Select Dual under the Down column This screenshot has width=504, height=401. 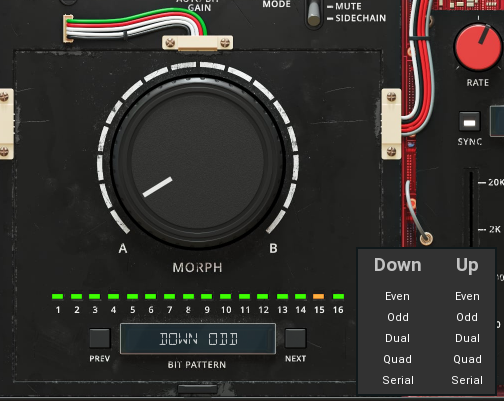click(x=397, y=338)
